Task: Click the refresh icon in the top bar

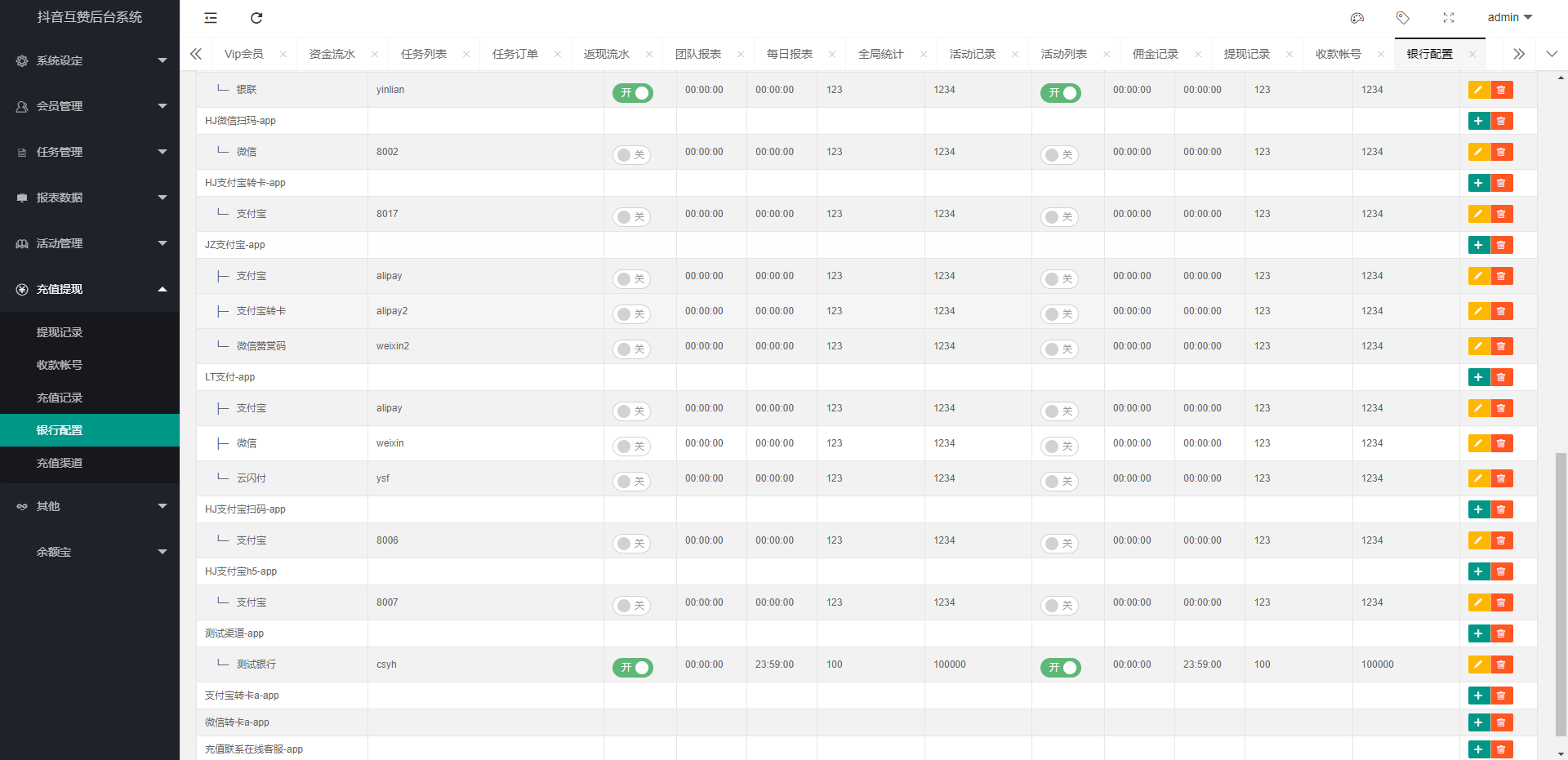Action: click(x=256, y=18)
